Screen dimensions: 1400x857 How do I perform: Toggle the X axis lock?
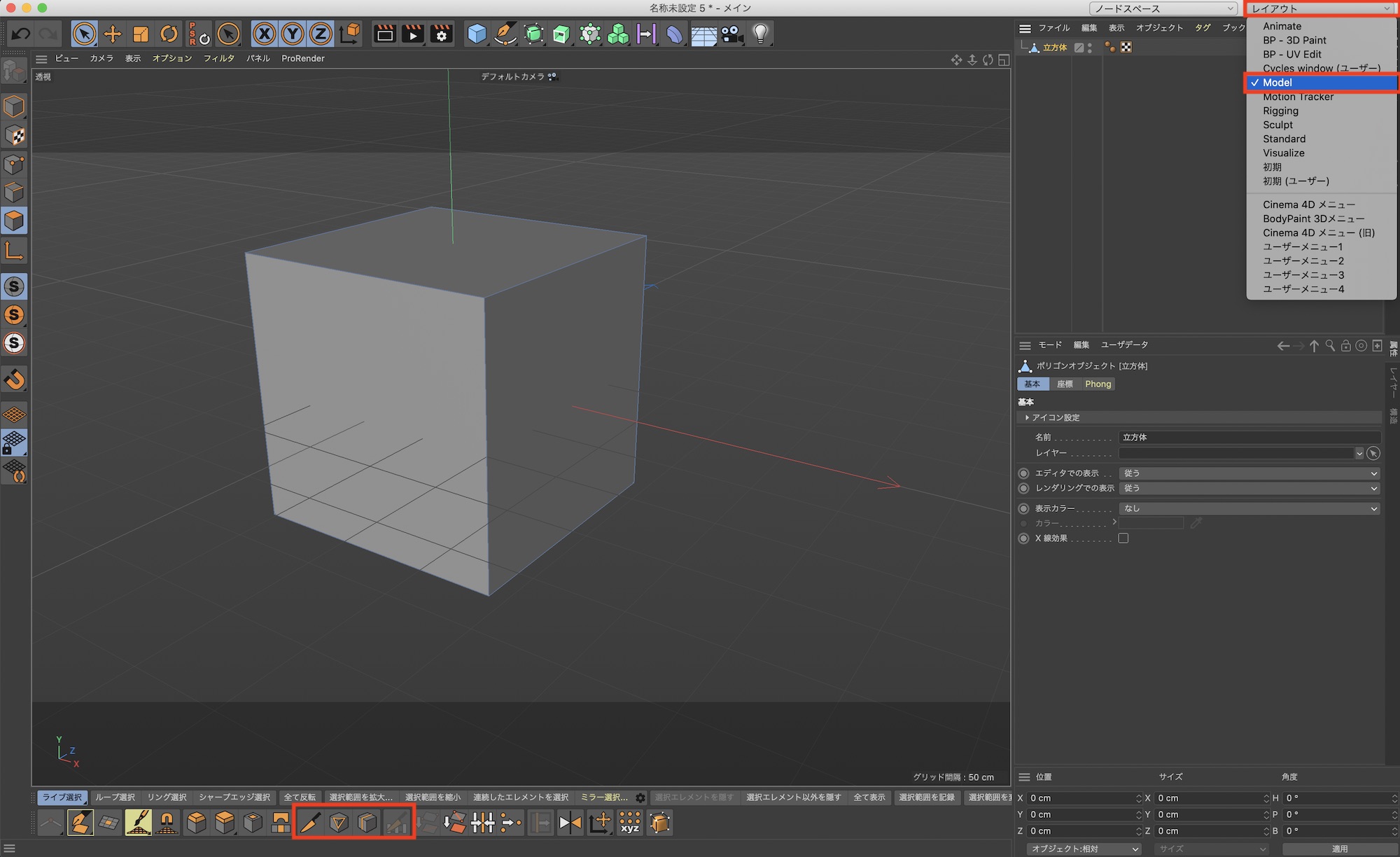(x=264, y=34)
